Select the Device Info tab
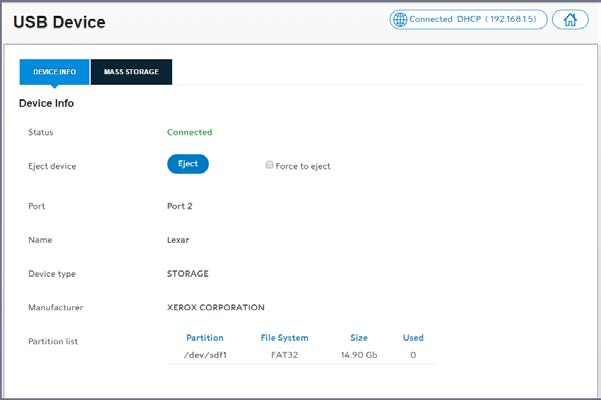601x400 pixels. pyautogui.click(x=54, y=72)
